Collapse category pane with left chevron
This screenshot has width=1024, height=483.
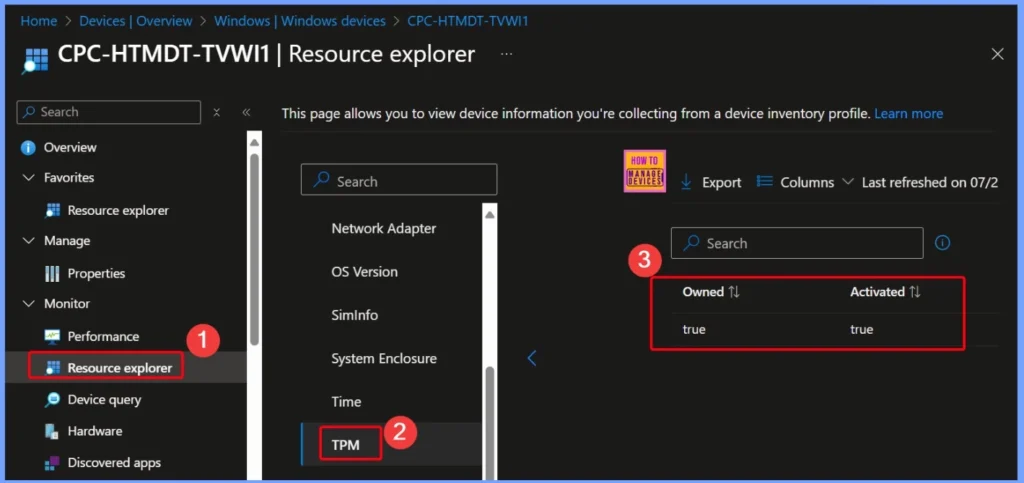tap(532, 358)
